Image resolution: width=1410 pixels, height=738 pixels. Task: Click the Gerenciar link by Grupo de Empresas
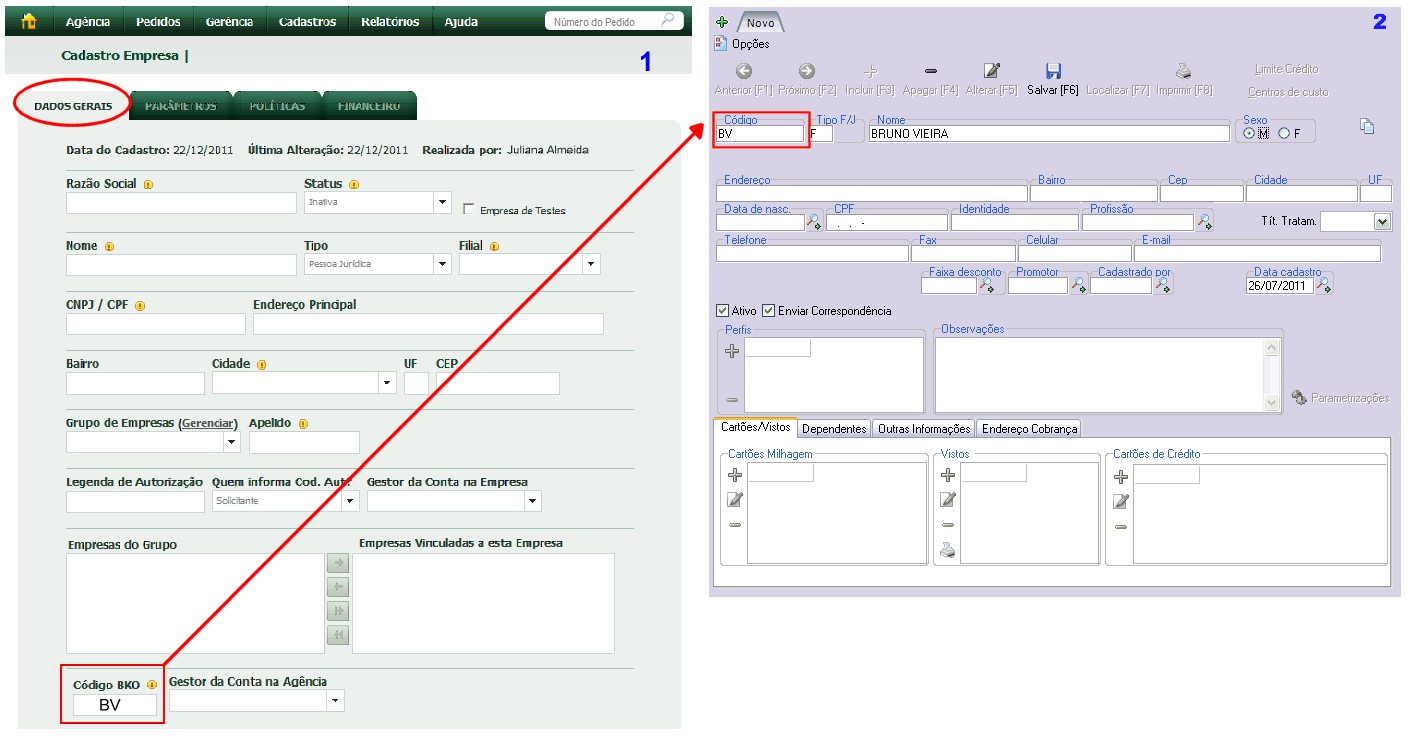pos(209,423)
